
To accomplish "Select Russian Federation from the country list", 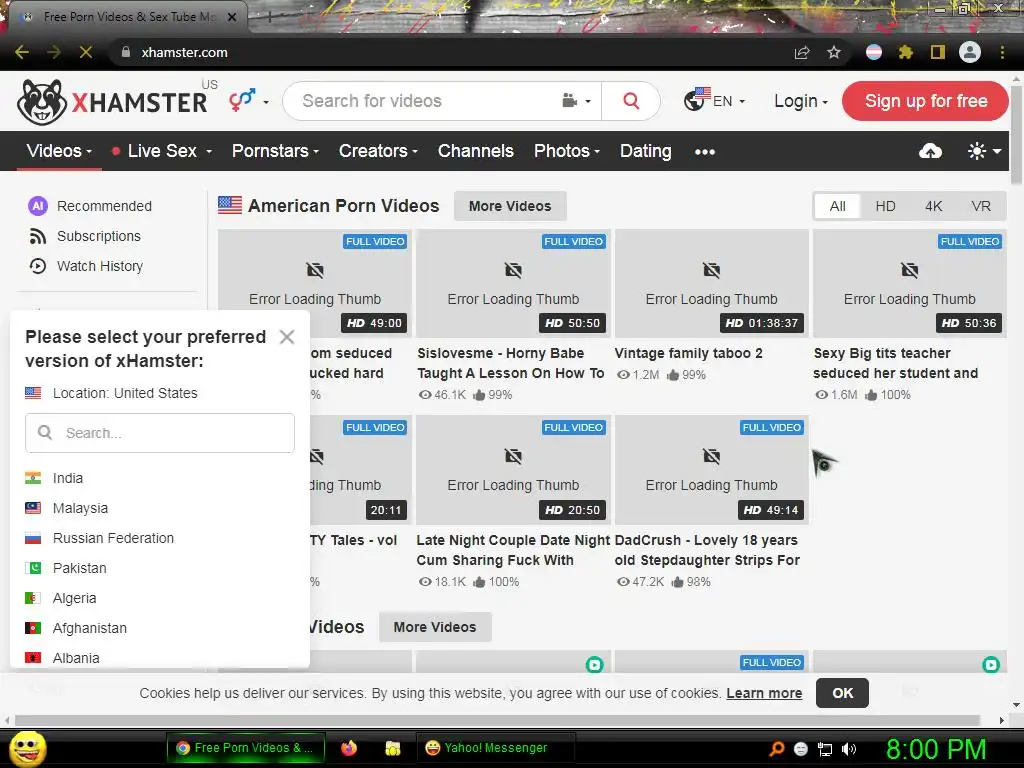I will (100, 538).
